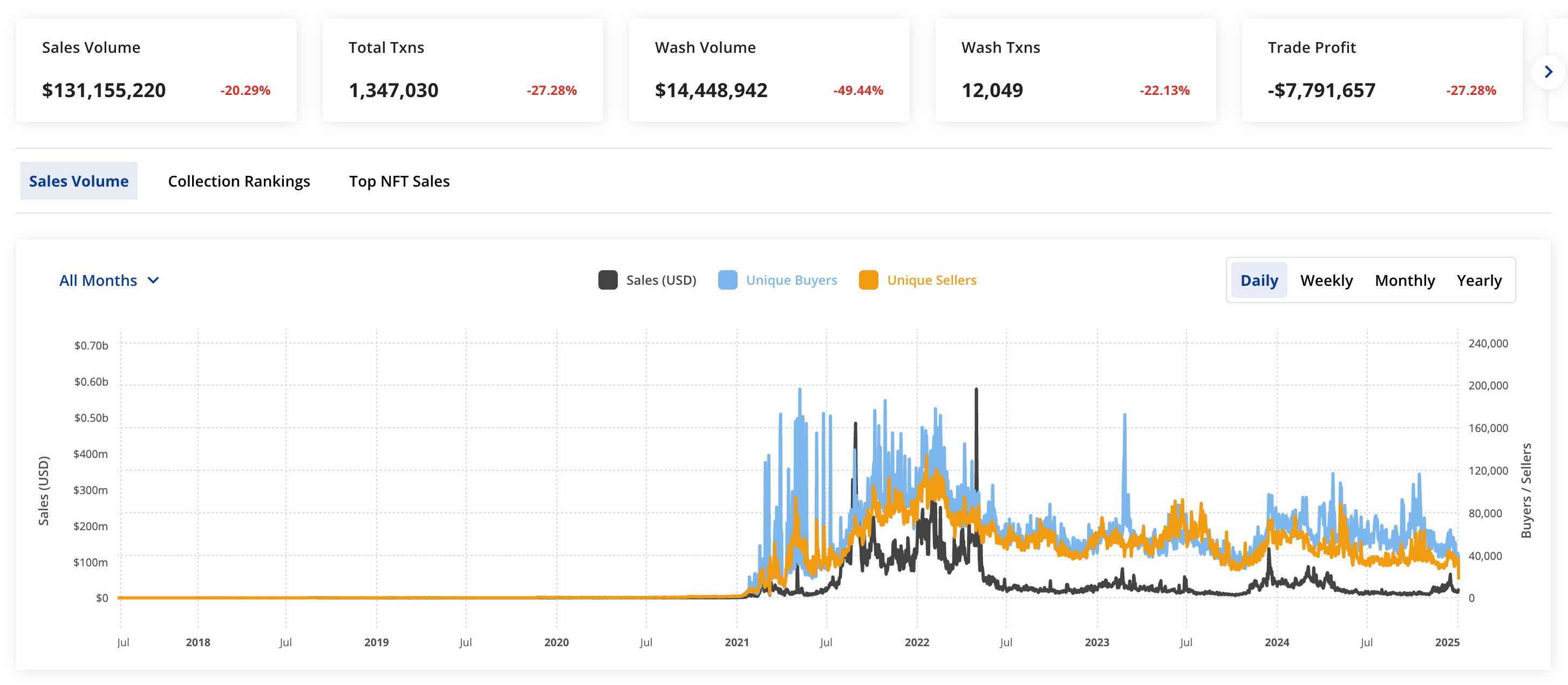Click the Trade Profit stat card

click(x=1381, y=70)
